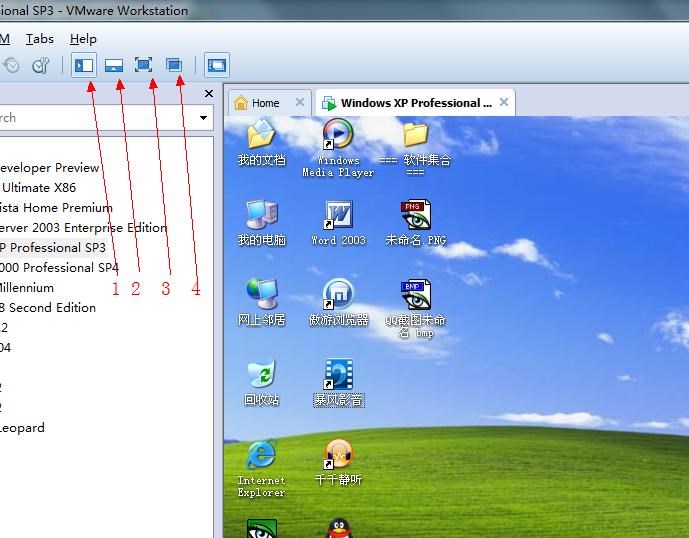
Task: Select Second Edition virtual machine entry
Action: click(48, 307)
